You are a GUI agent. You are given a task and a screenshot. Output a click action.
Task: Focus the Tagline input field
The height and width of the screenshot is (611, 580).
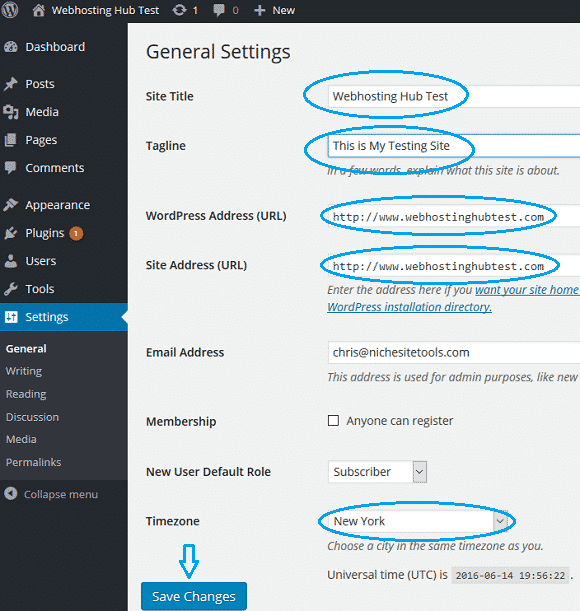pos(454,146)
